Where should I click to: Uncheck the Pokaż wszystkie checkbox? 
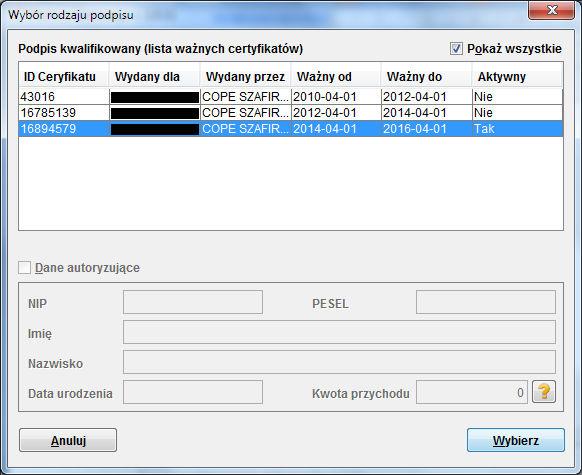456,49
